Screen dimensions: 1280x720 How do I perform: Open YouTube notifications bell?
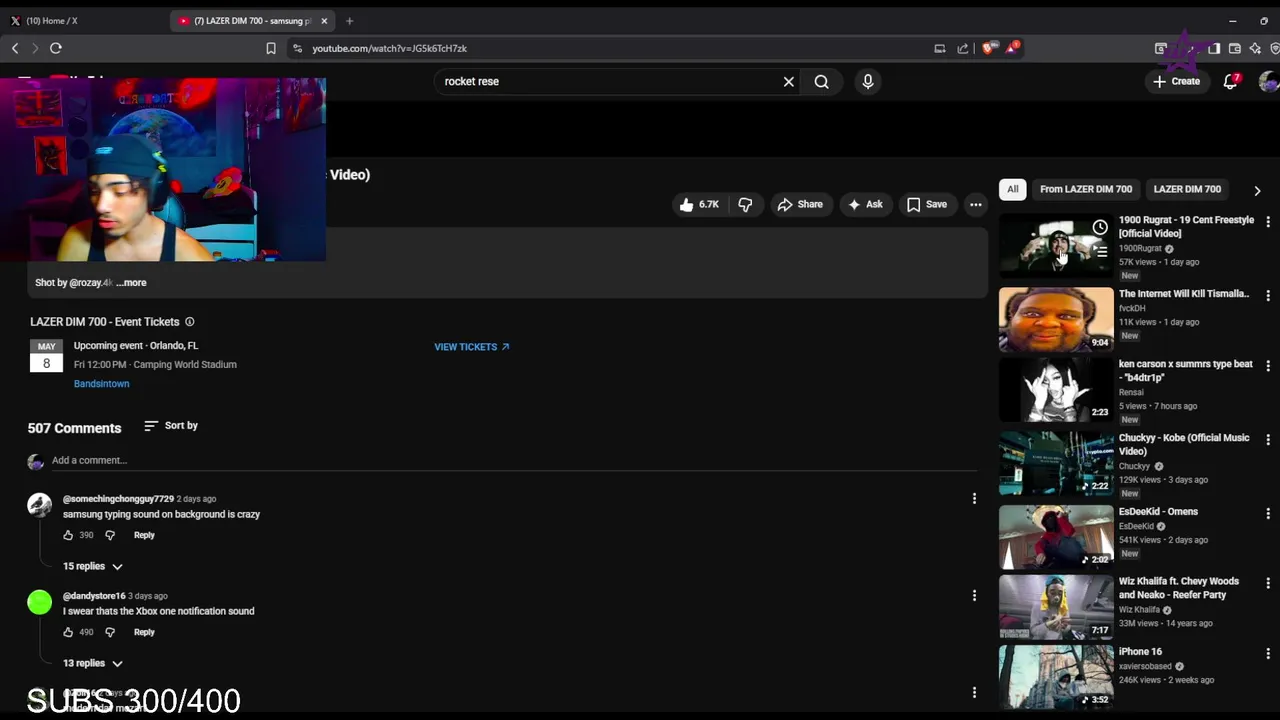1231,82
